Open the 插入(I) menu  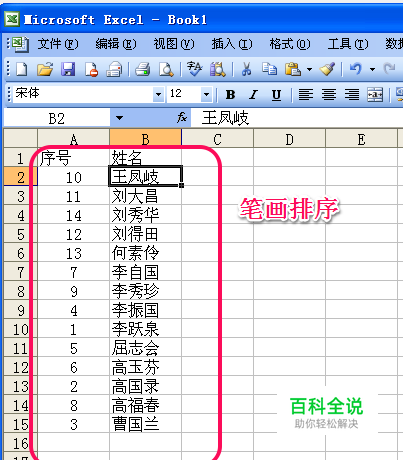click(232, 44)
